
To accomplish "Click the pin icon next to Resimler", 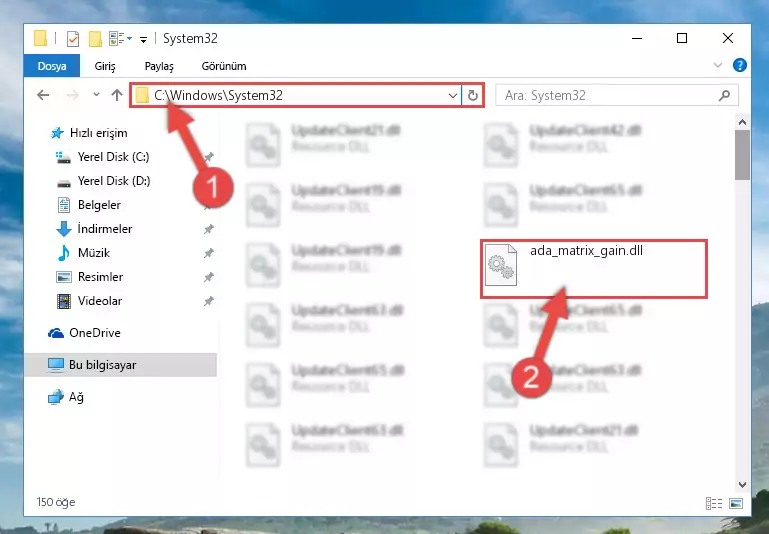I will 209,277.
